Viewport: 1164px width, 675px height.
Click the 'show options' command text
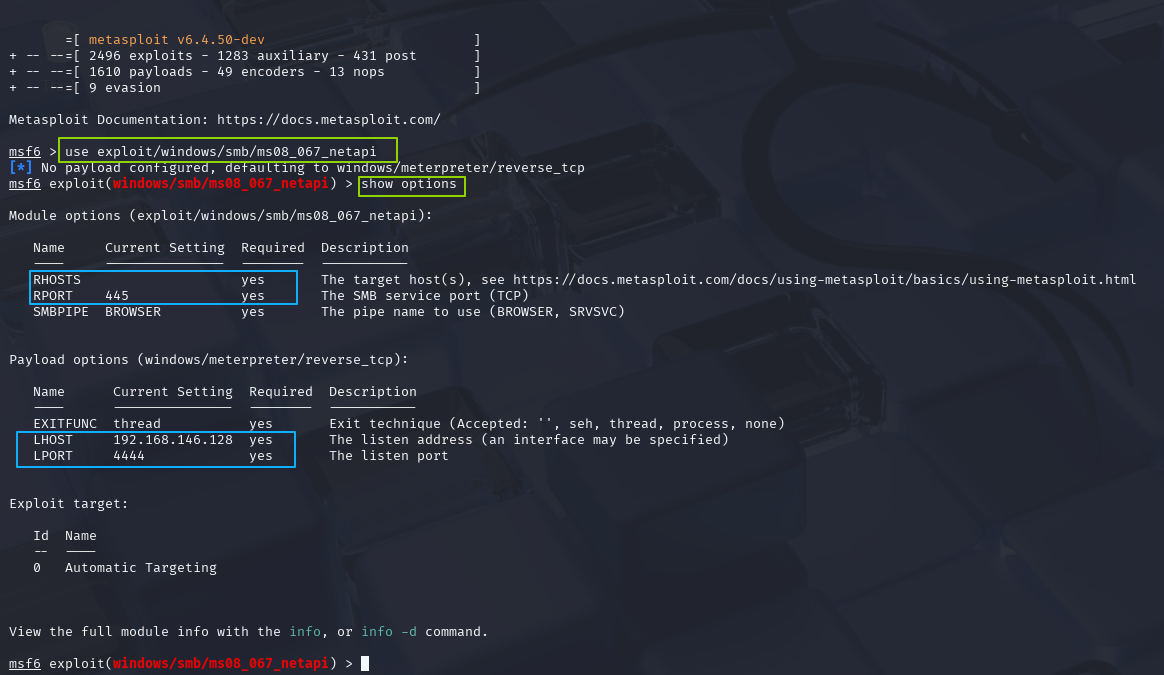[x=409, y=184]
